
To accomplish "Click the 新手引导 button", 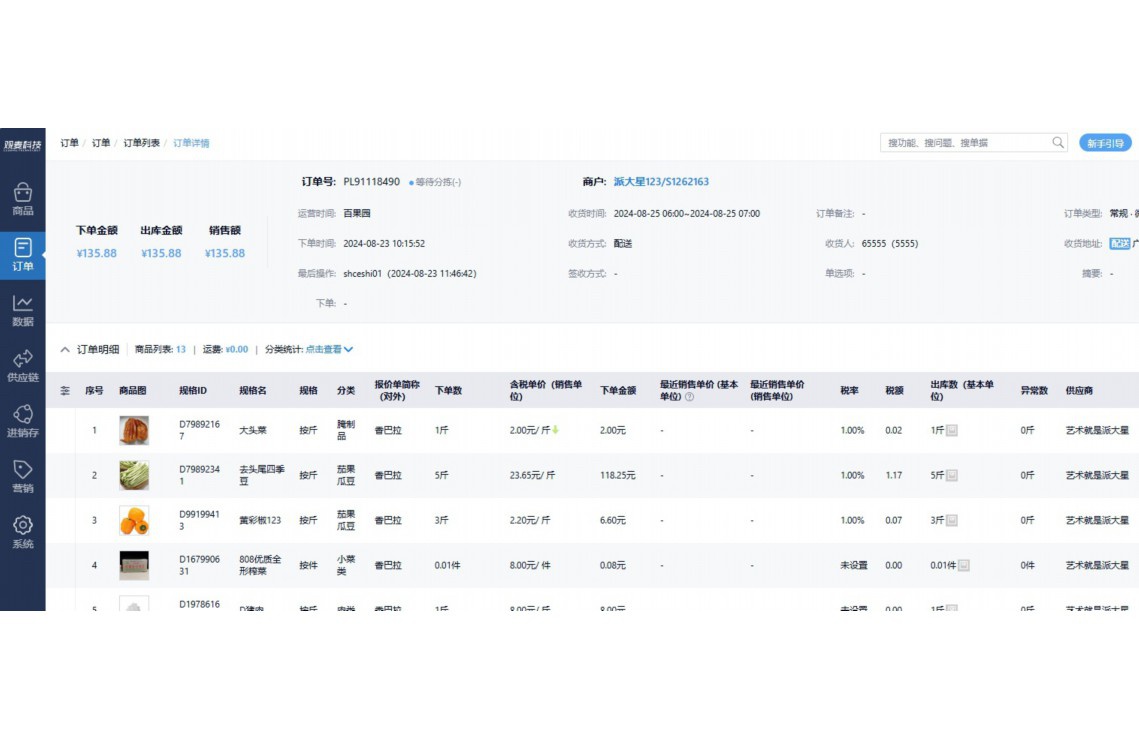I will point(1105,143).
